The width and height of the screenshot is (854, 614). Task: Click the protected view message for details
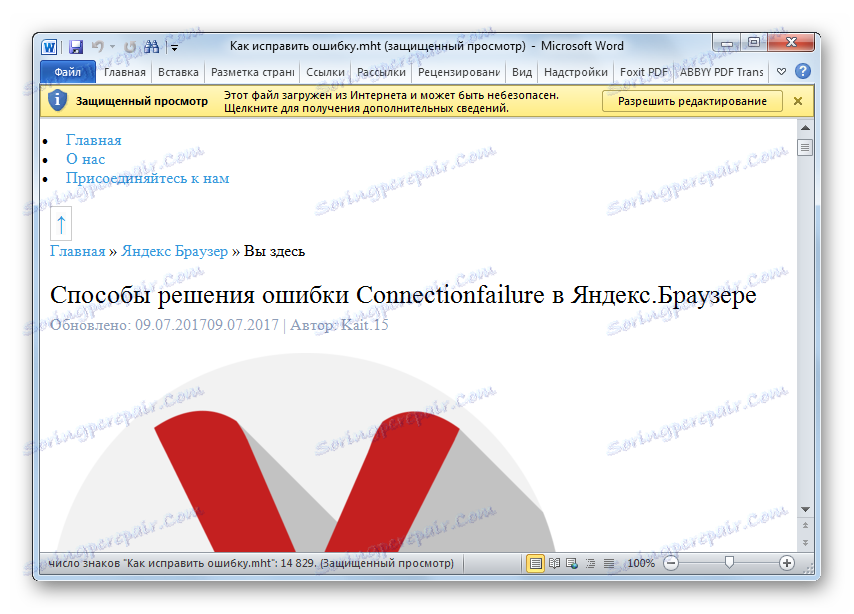point(391,101)
